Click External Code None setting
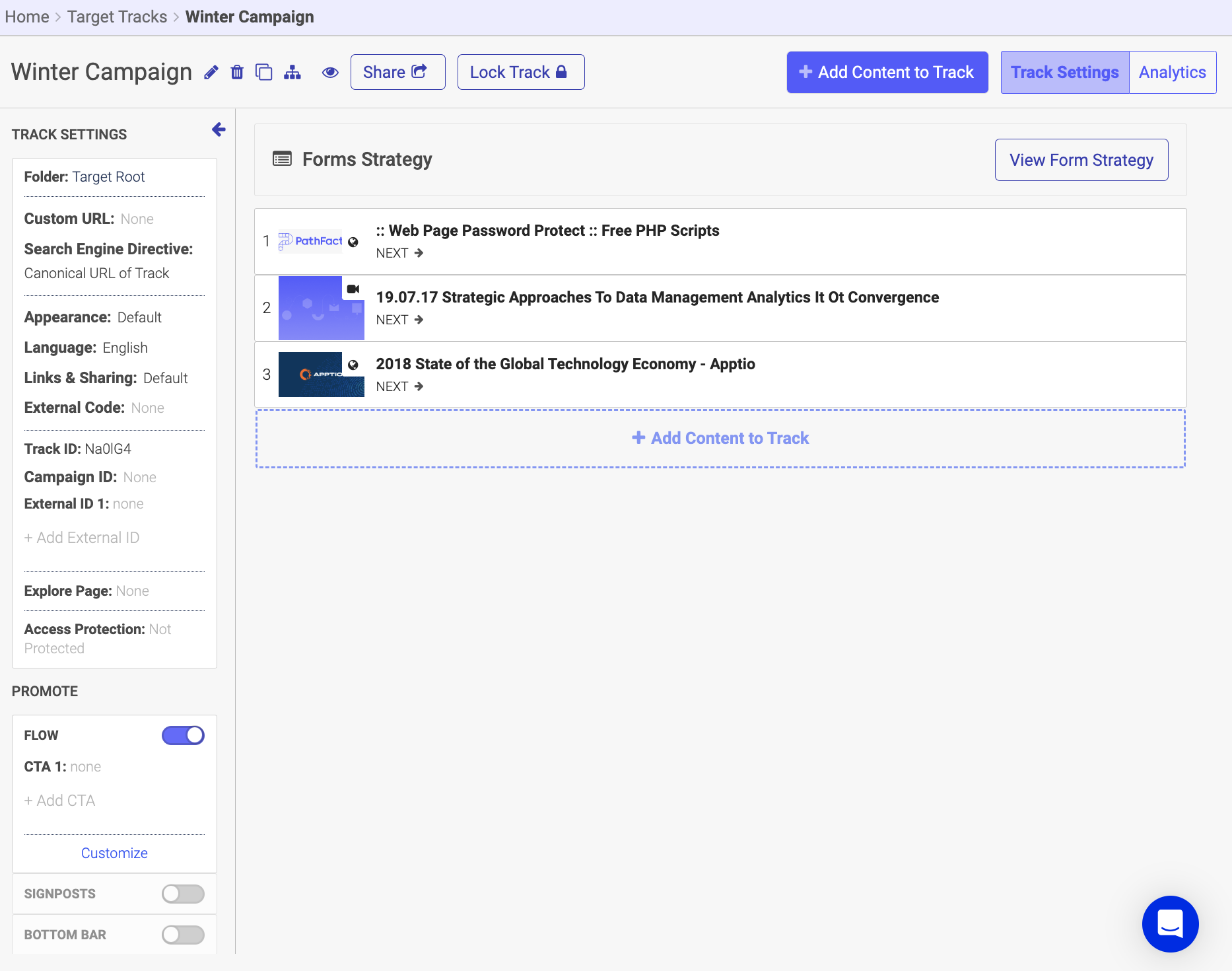The width and height of the screenshot is (1232, 971). point(94,408)
